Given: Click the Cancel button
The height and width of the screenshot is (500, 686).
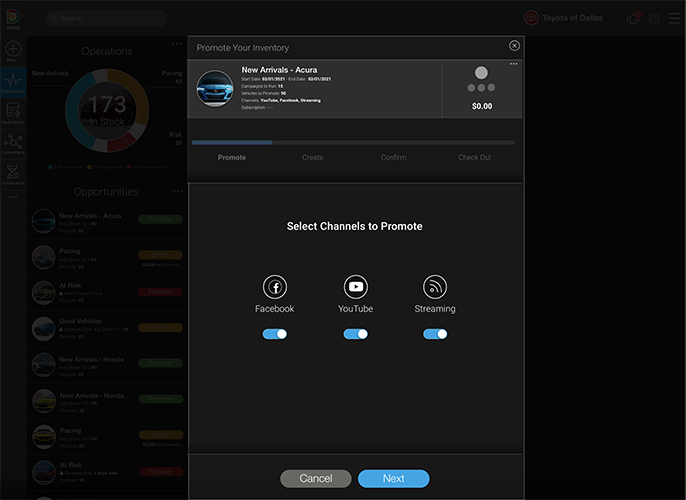Looking at the screenshot, I should coord(316,478).
